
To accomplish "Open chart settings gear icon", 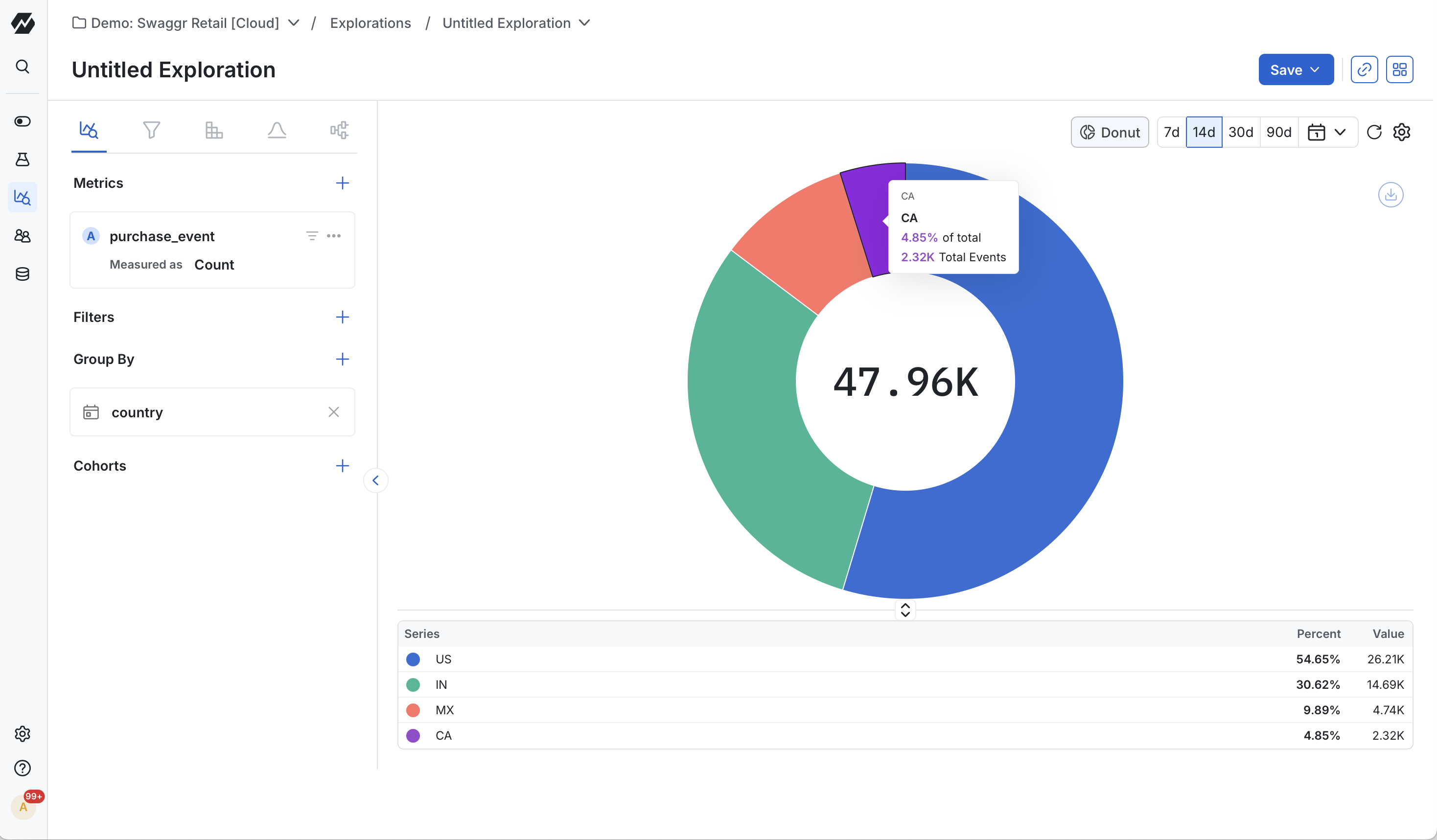I will pyautogui.click(x=1402, y=132).
